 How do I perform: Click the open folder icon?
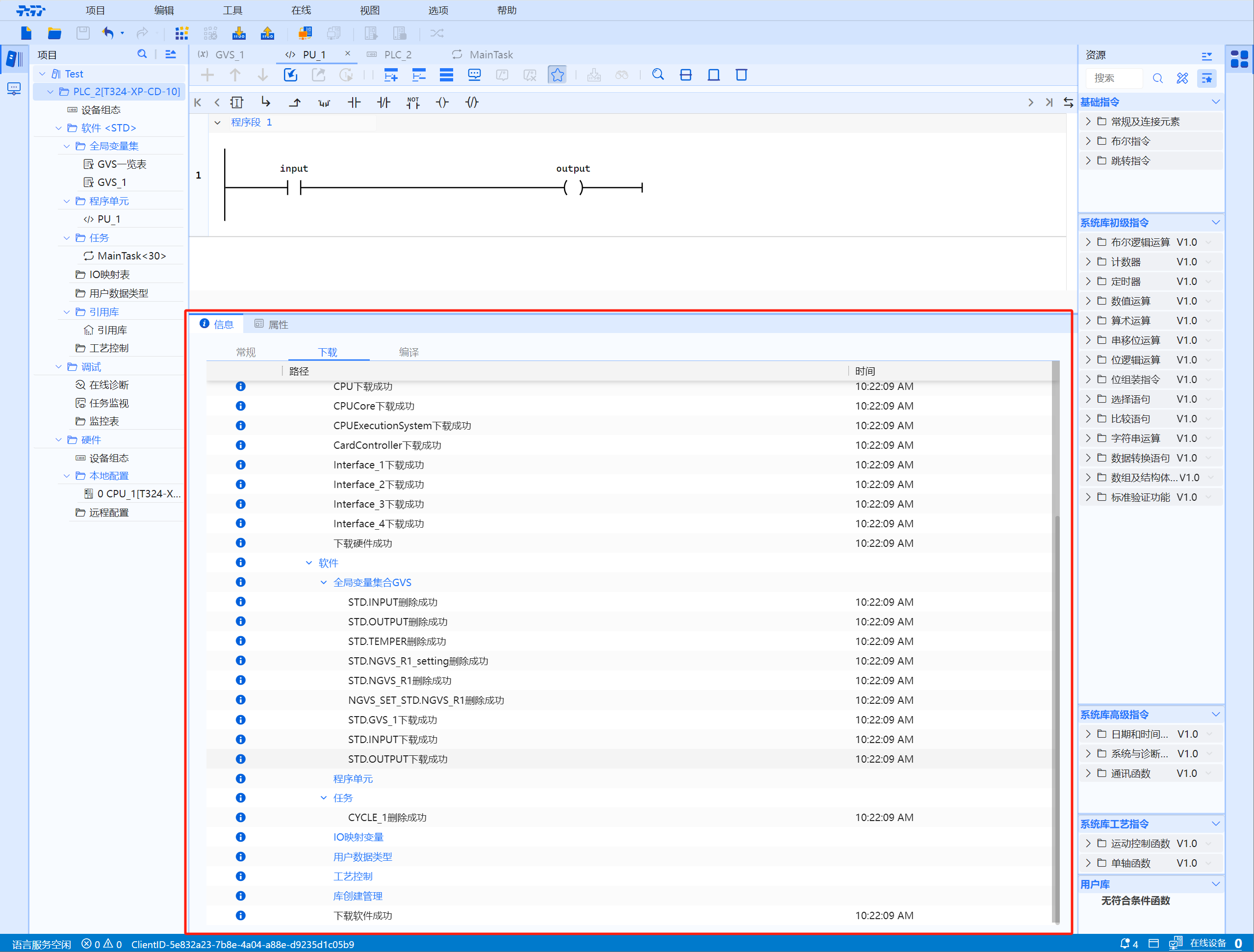click(x=54, y=33)
